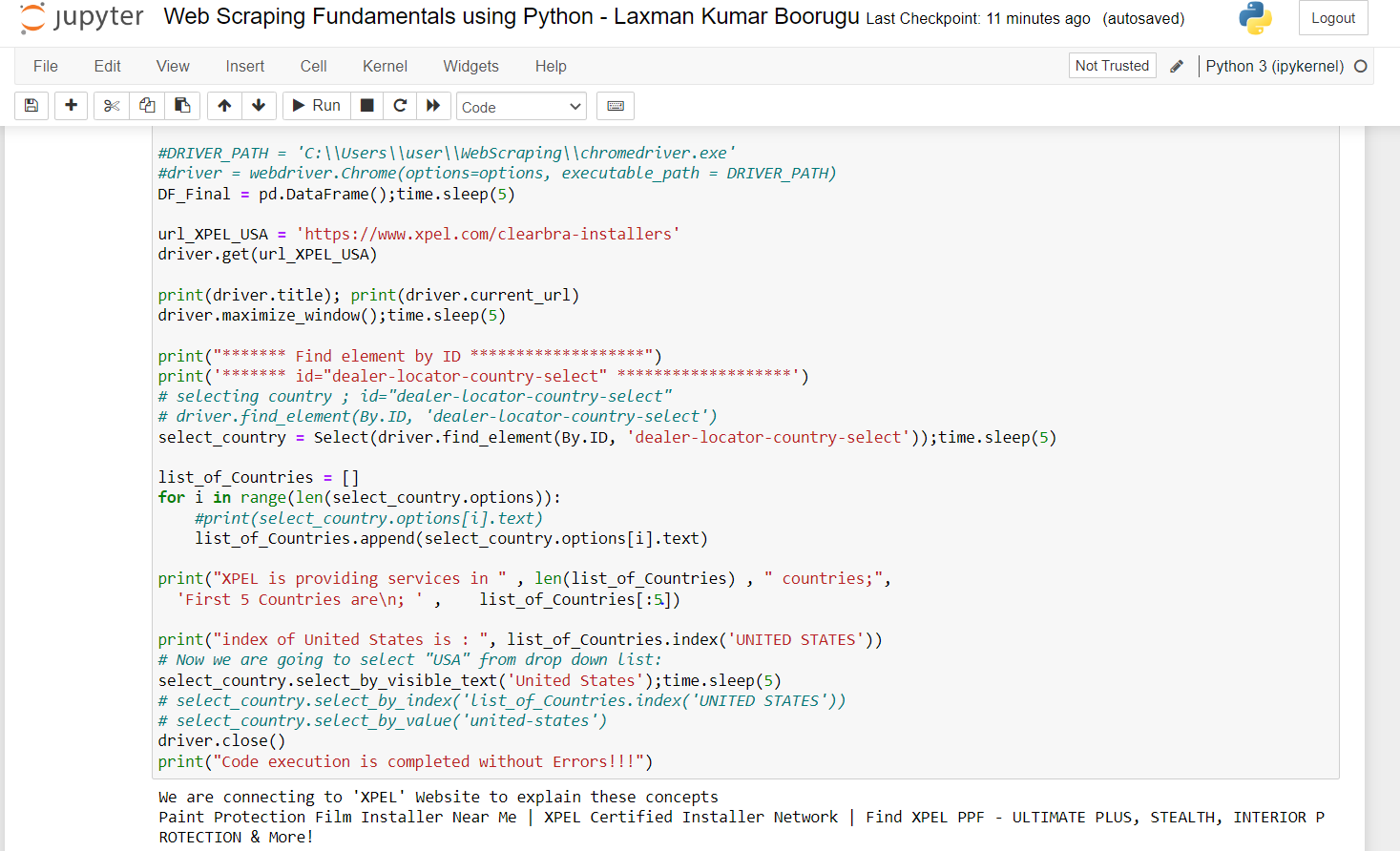Save and checkpoint the notebook

click(x=31, y=106)
